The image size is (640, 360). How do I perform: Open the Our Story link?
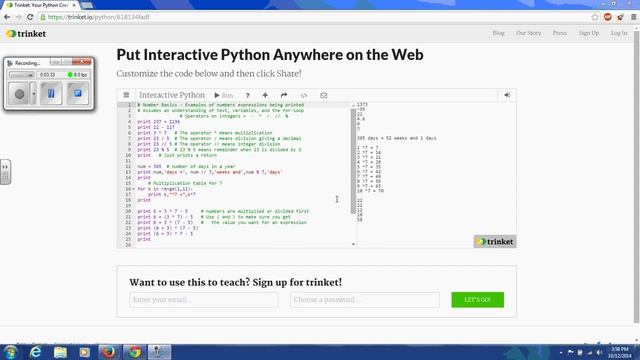point(528,33)
